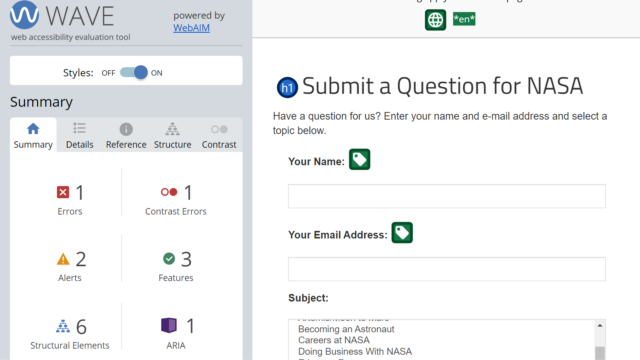Toggle the Styles on/off switch
The image size is (640, 360).
click(133, 73)
